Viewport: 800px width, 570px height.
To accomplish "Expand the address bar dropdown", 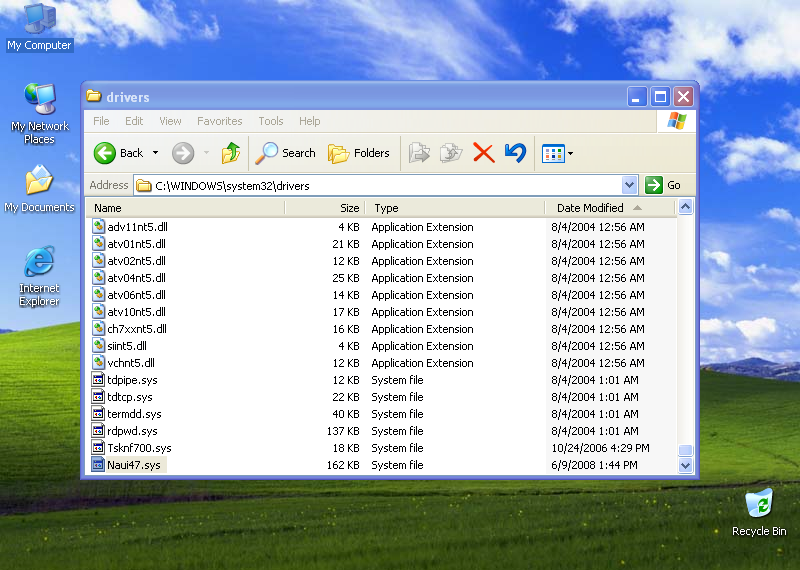I will click(x=629, y=185).
